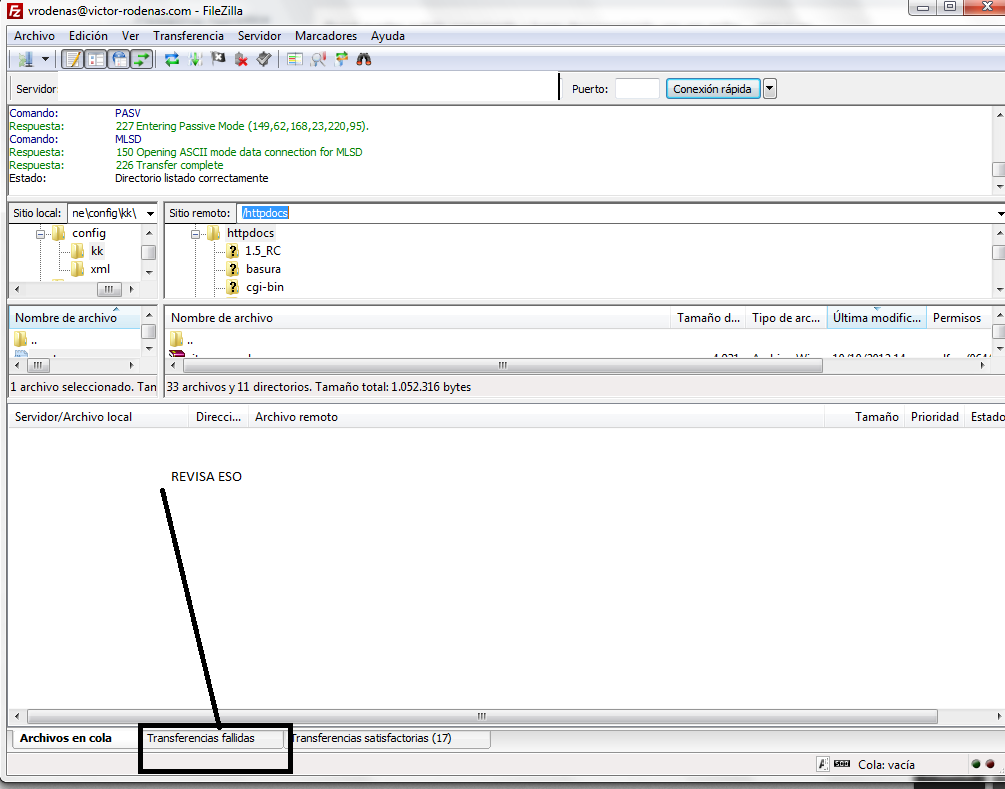1005x789 pixels.
Task: Open the quick connect history dropdown
Action: tap(769, 89)
